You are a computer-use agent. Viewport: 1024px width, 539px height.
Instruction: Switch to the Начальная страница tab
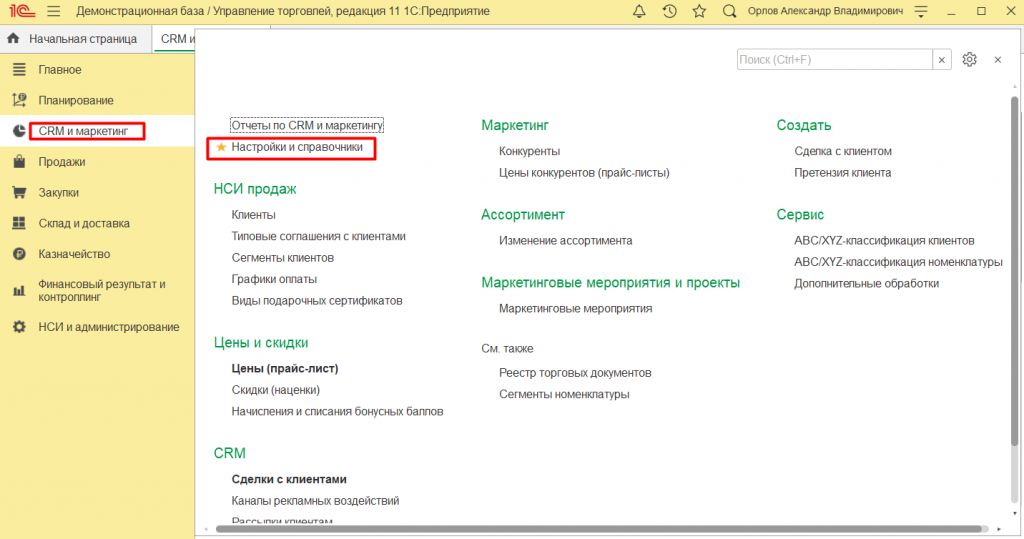click(74, 39)
